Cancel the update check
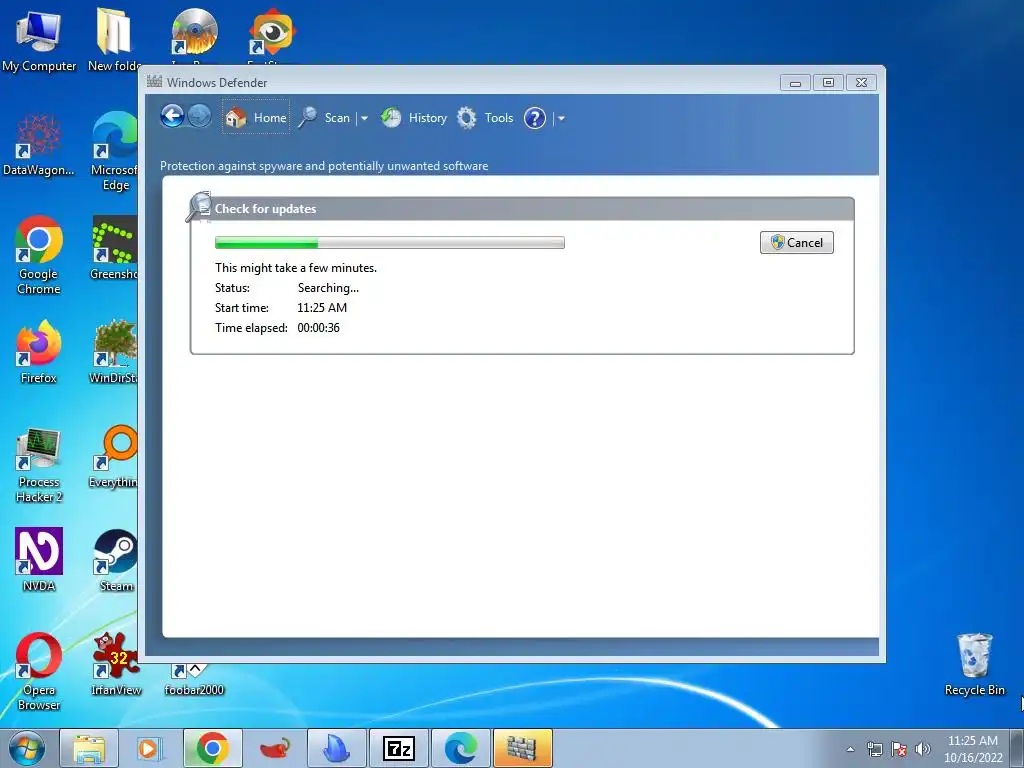1024x768 pixels. click(x=797, y=242)
